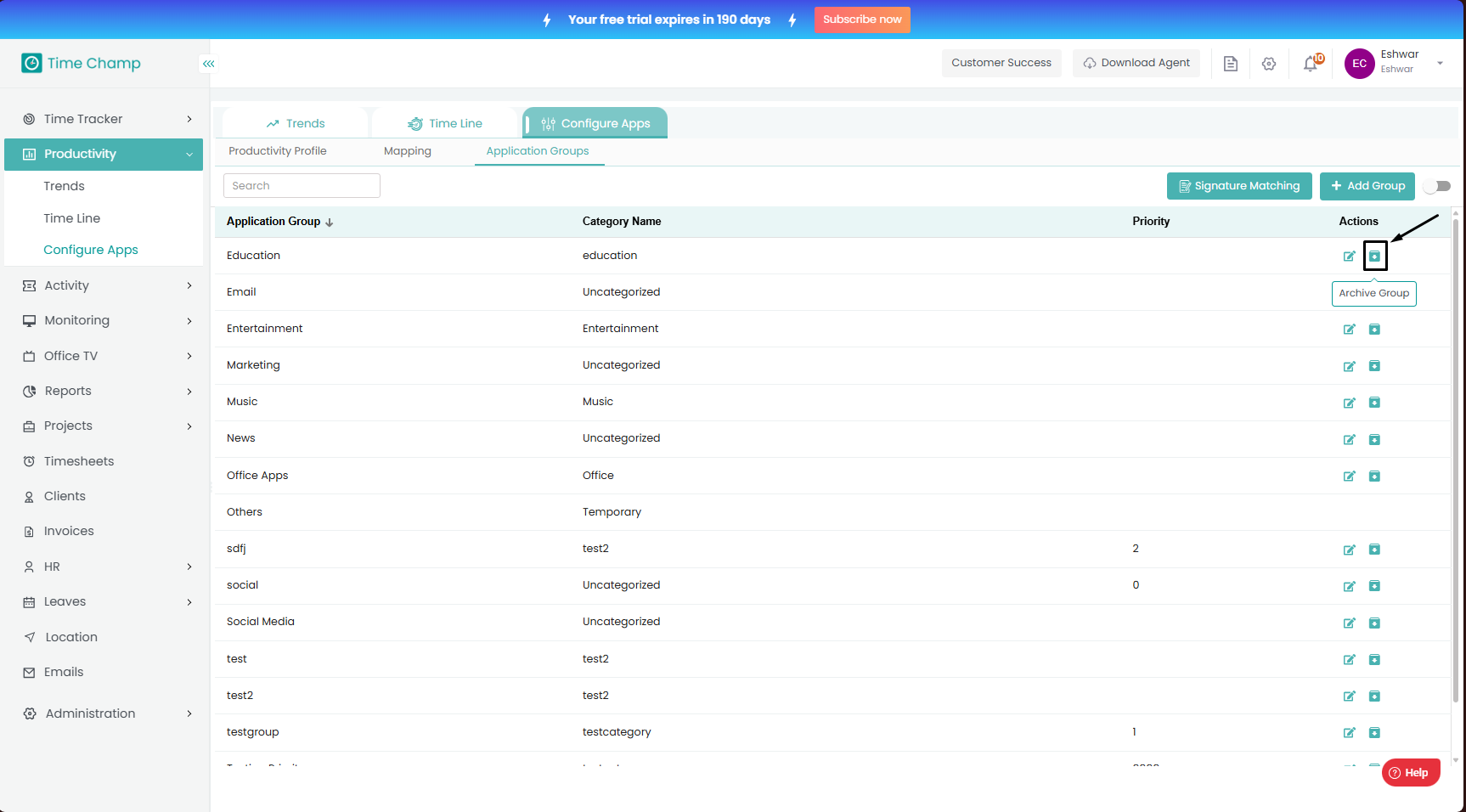
Task: Archive the Education group
Action: point(1374,257)
